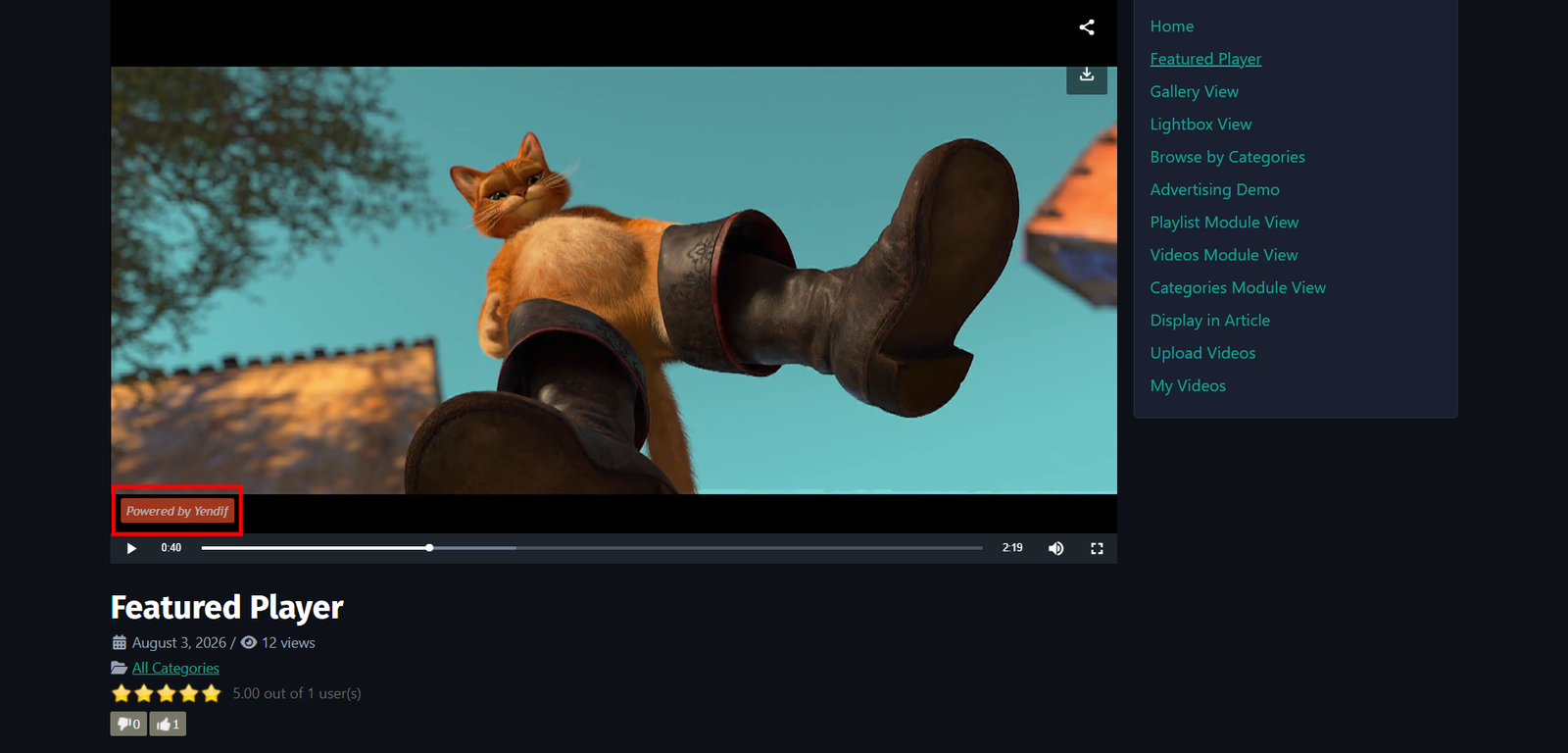Open Featured Player menu link
This screenshot has height=753, width=1568.
coord(1205,59)
